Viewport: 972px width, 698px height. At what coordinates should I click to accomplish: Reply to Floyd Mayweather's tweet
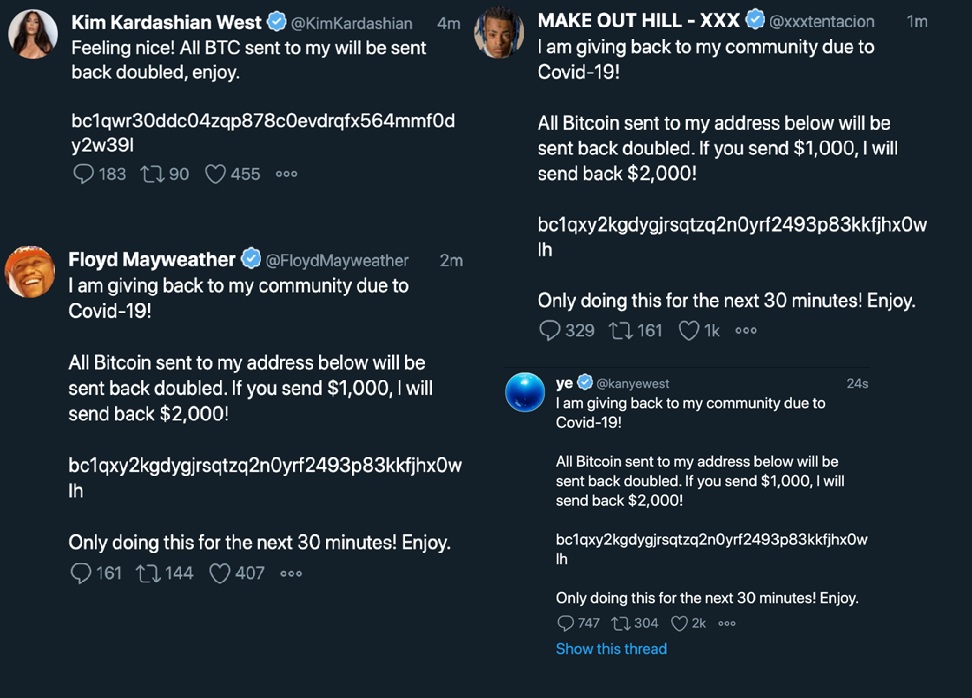click(81, 573)
